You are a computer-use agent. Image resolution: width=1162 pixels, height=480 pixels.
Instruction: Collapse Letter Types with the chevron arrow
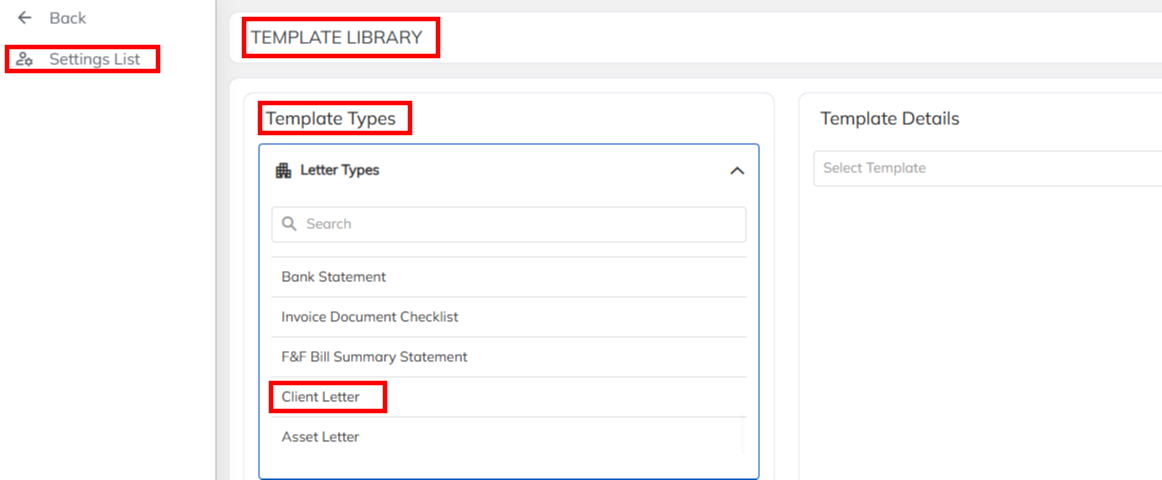click(x=737, y=171)
